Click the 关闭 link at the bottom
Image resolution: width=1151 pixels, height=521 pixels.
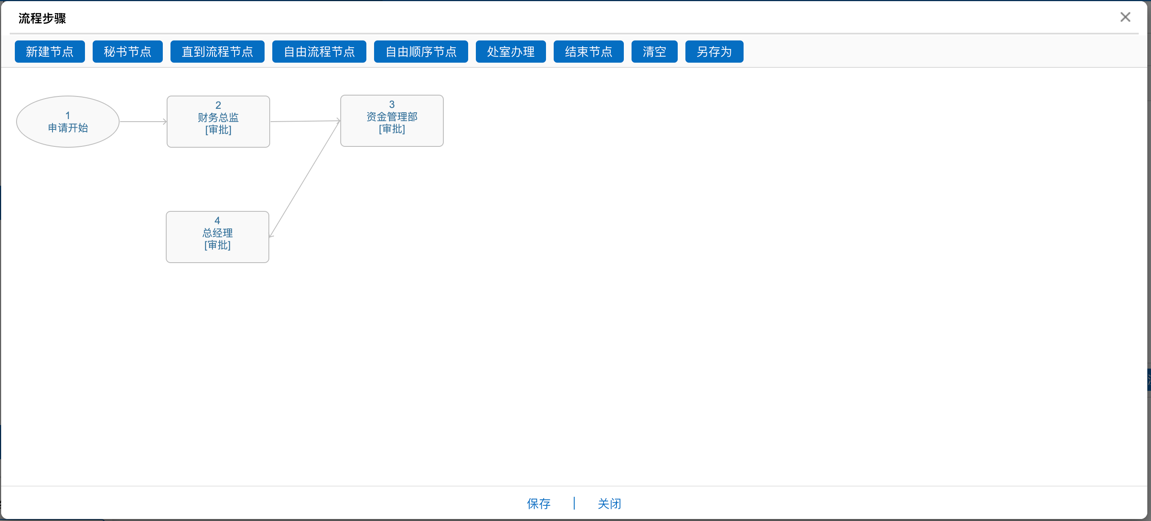(609, 504)
